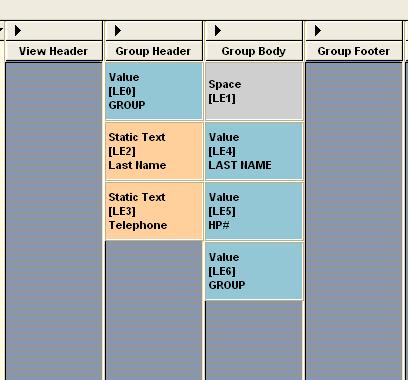Screen dimensions: 408x380
Task: Select Value [LE4] LAST NAME block
Action: point(254,151)
